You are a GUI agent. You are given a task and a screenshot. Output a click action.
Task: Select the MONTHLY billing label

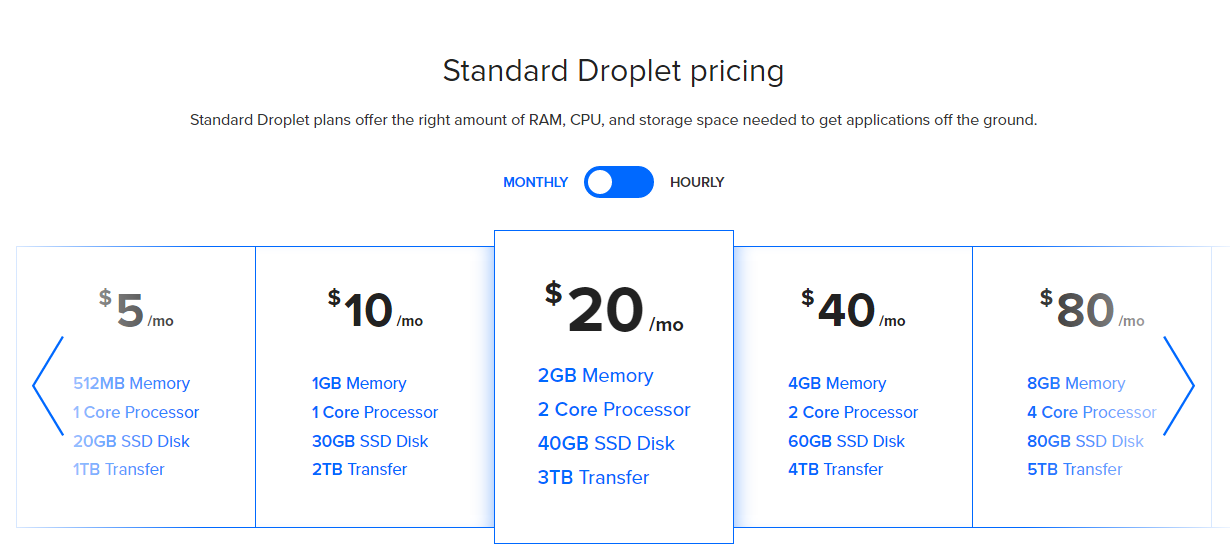click(x=535, y=182)
